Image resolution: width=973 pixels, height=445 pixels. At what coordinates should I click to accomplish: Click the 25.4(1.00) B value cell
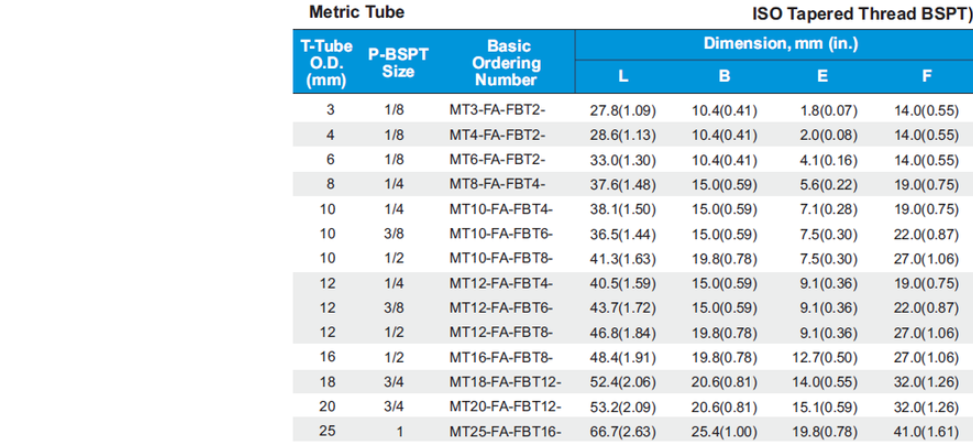click(x=724, y=431)
